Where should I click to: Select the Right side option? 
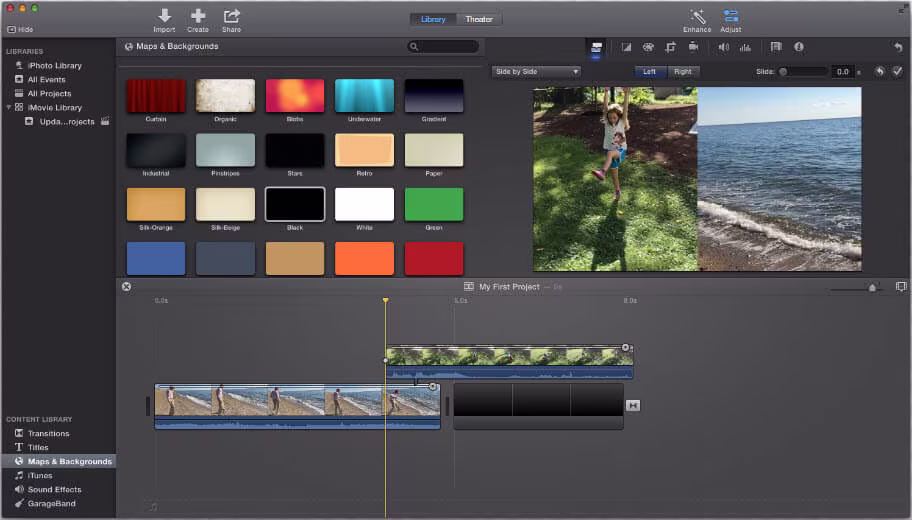pos(682,72)
